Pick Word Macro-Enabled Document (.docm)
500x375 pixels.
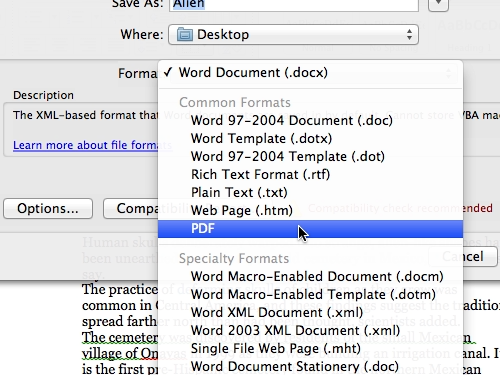(x=310, y=276)
